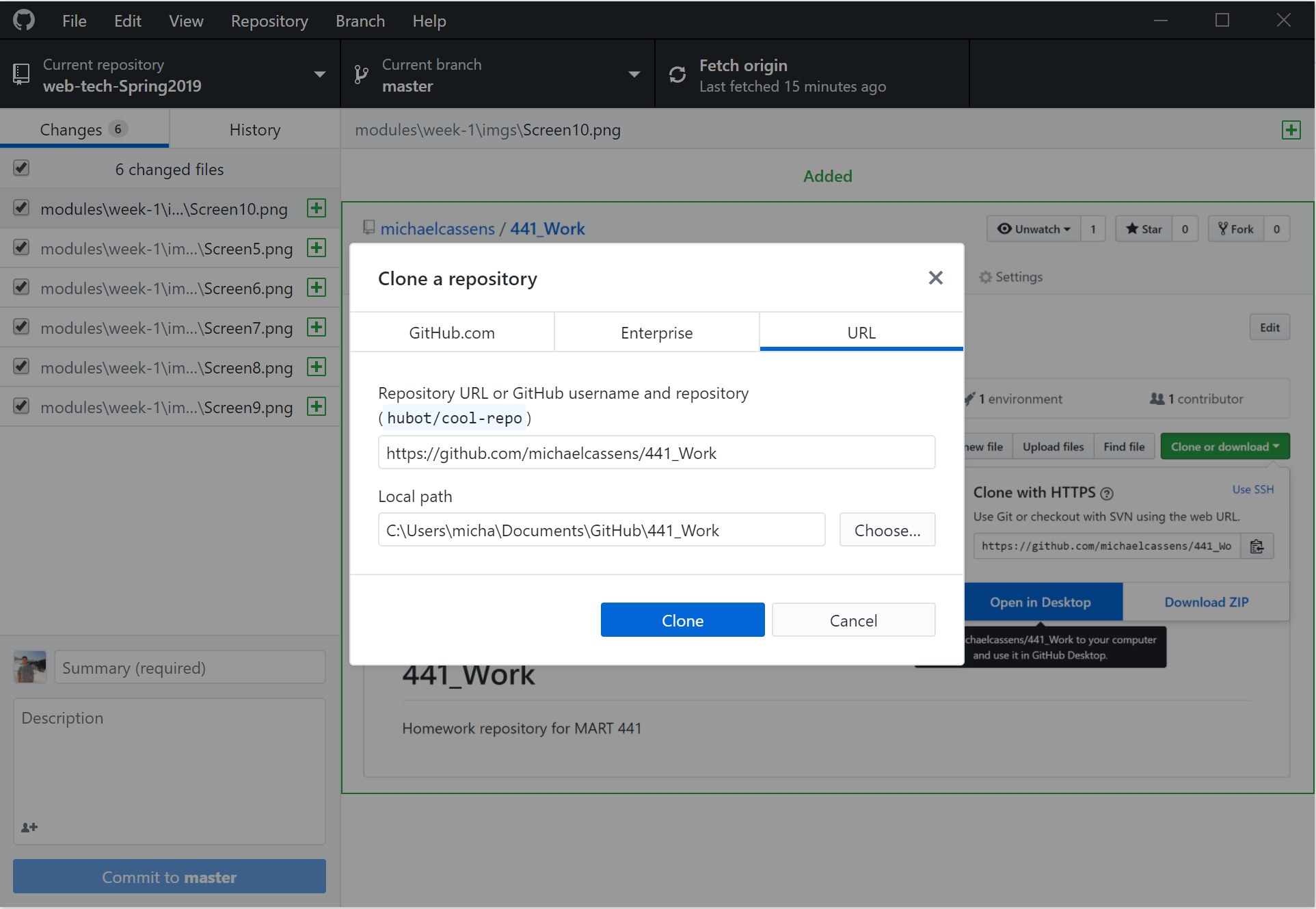Open the Repository menu

(269, 21)
